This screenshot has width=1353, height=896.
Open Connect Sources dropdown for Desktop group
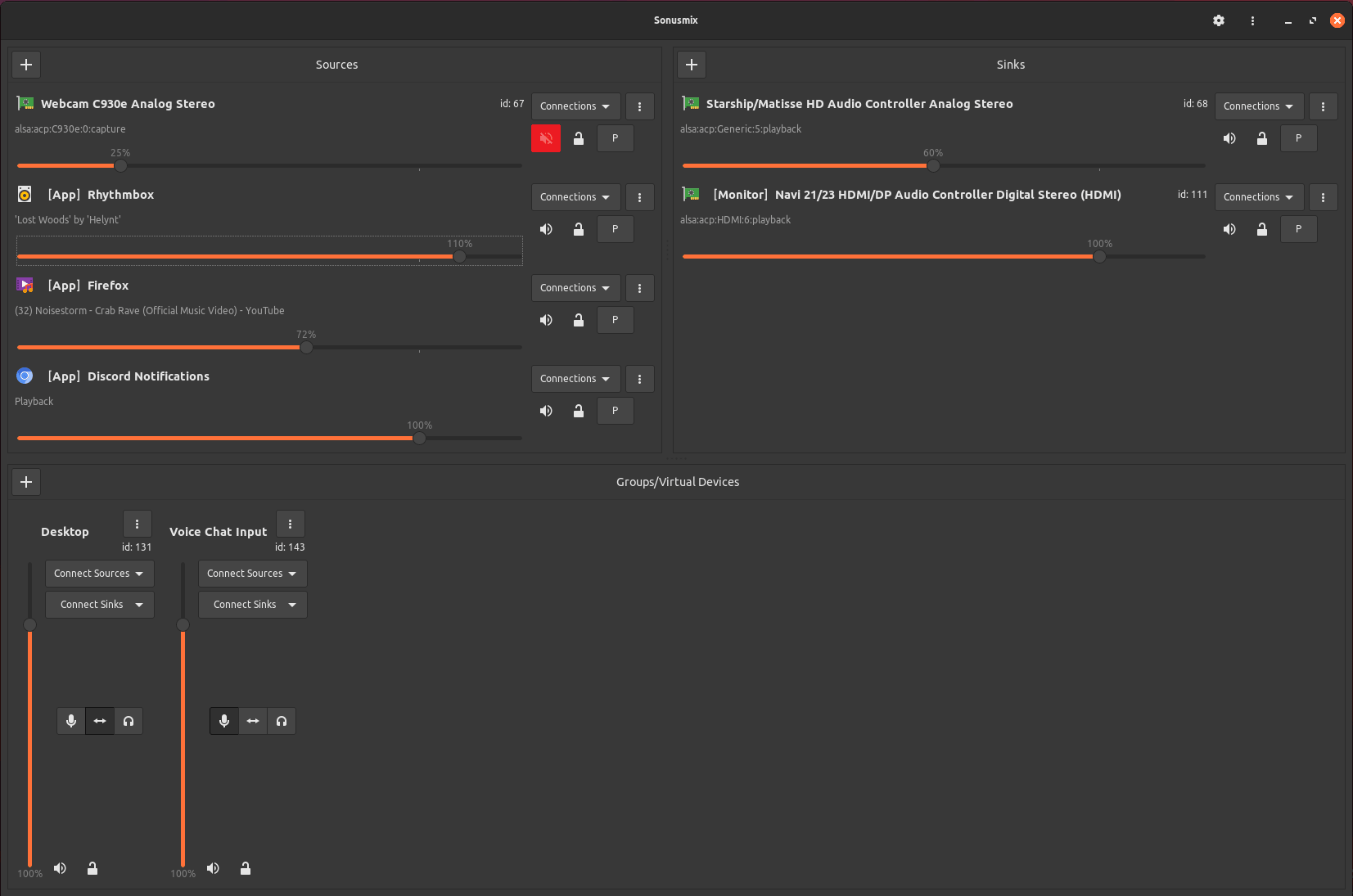pyautogui.click(x=99, y=574)
